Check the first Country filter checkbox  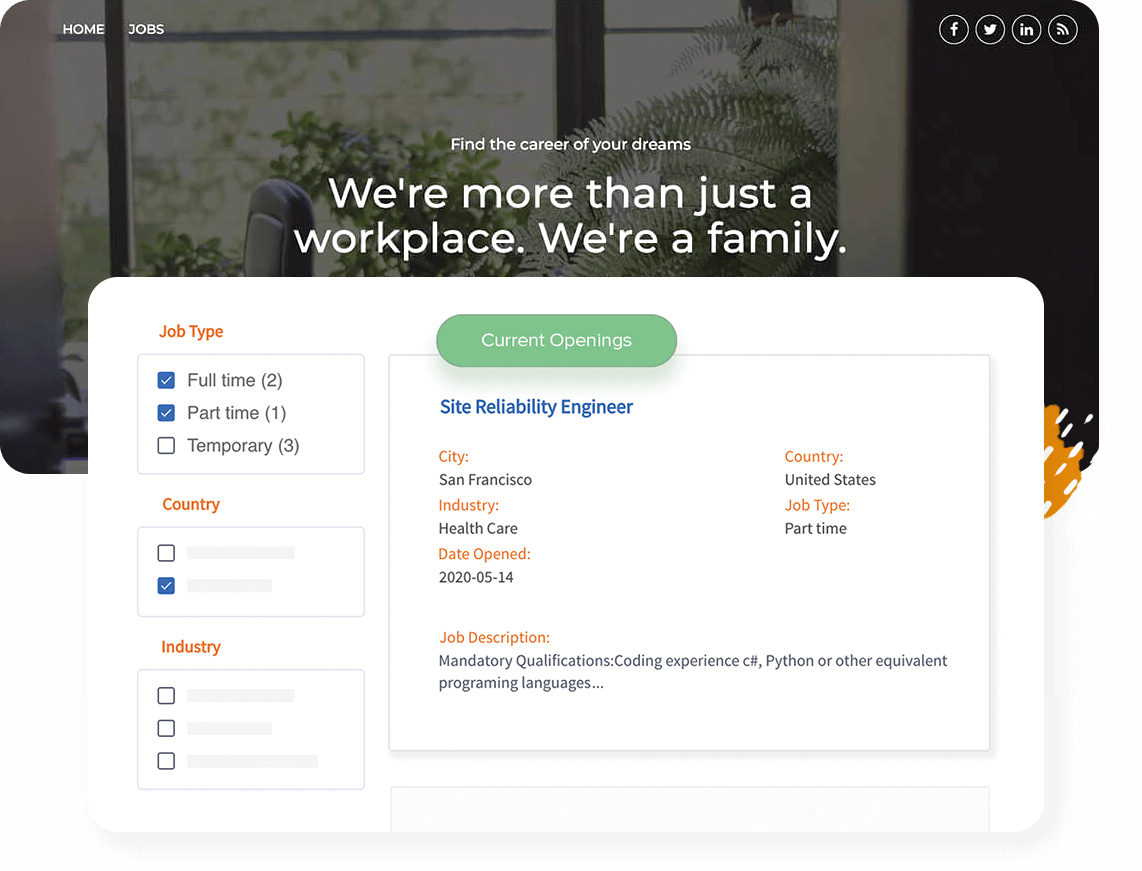click(166, 553)
